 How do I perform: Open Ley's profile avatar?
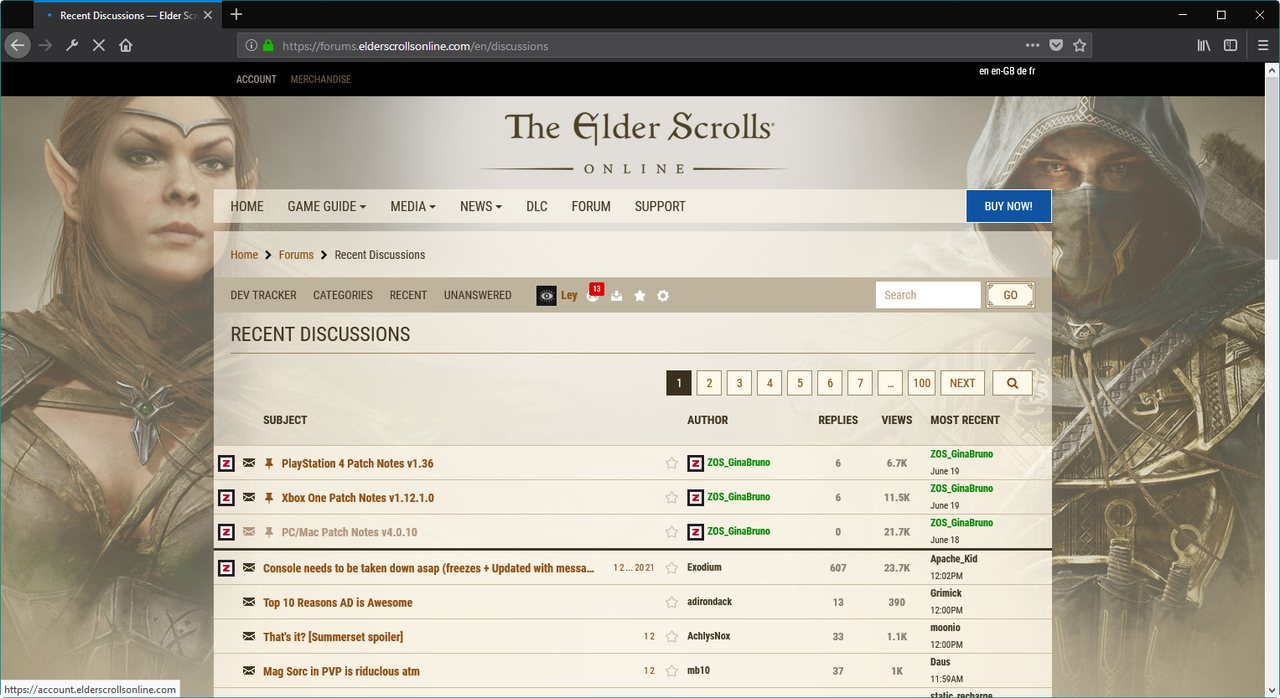(546, 295)
